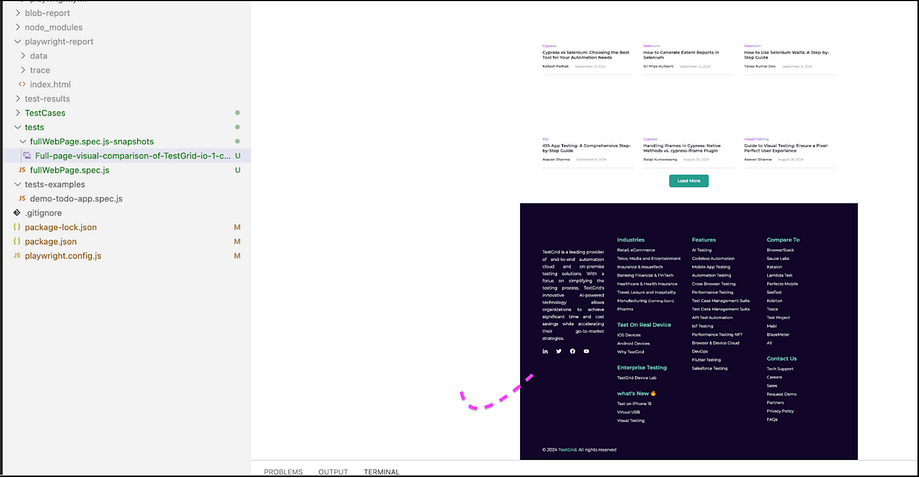919x478 pixels.
Task: Click the Privacy Policy footer link
Action: coord(780,411)
